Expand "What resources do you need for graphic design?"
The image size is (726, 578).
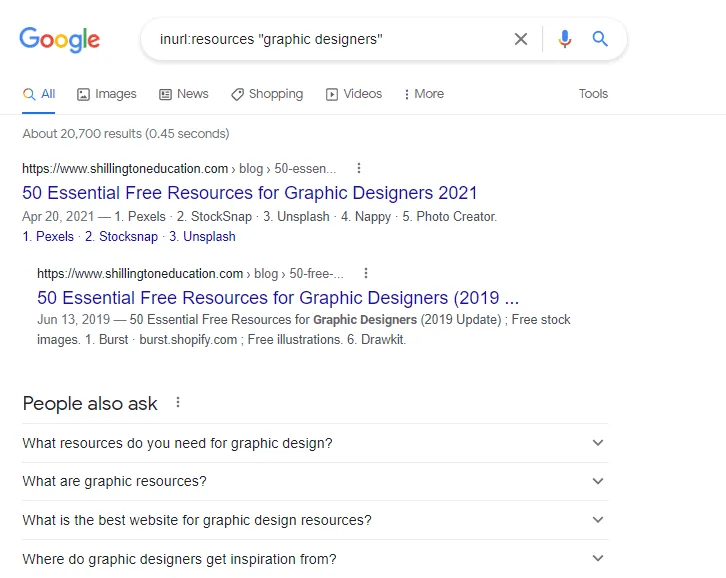coord(314,443)
